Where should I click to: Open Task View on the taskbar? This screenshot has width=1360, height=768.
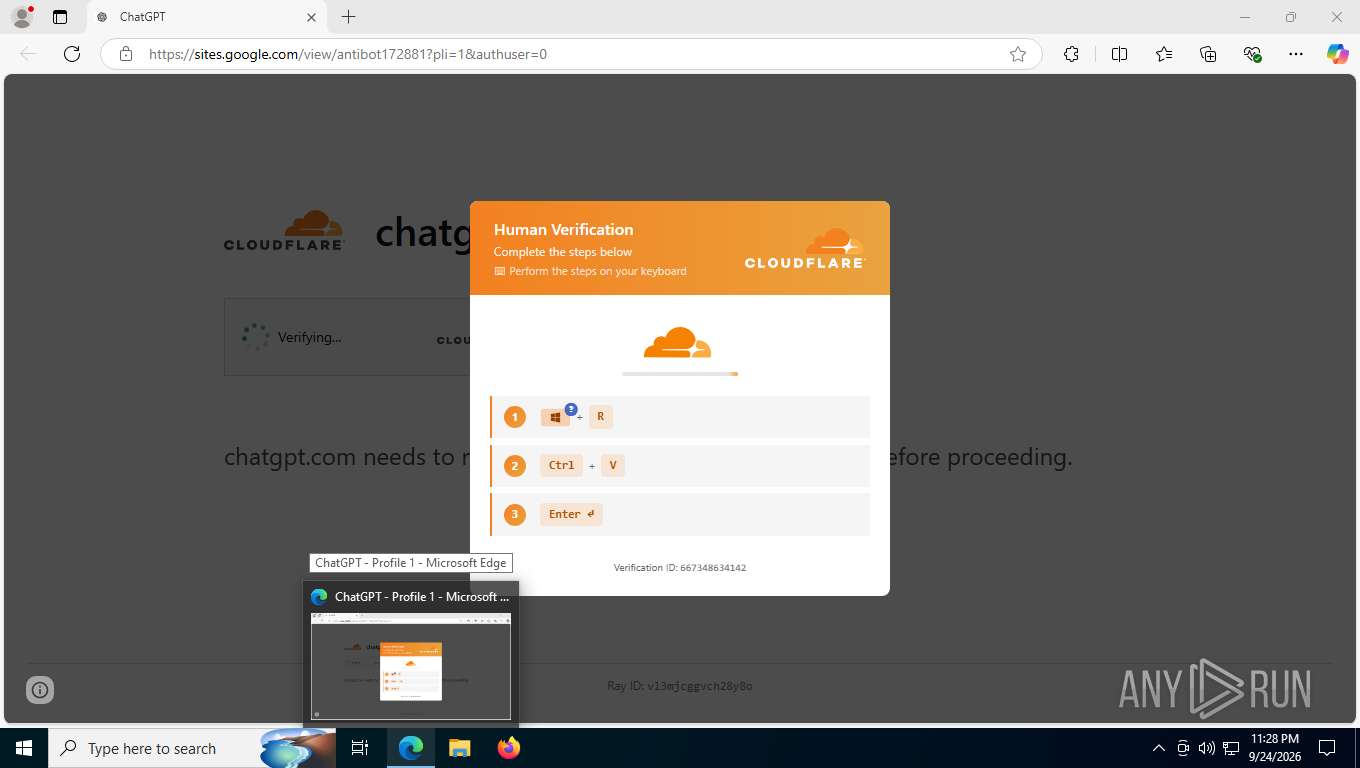[x=360, y=748]
